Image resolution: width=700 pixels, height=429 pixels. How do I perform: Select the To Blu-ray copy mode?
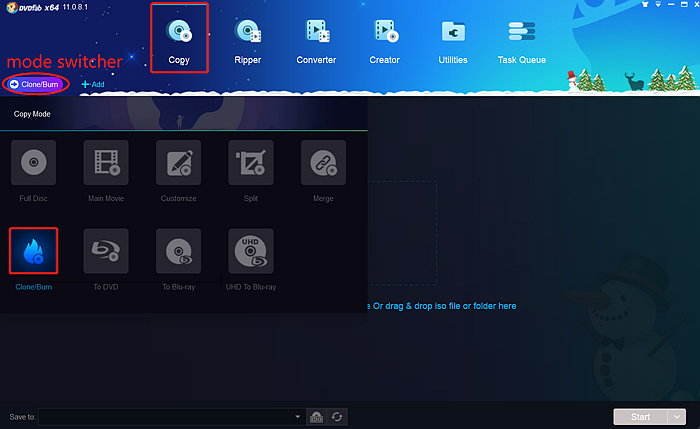(179, 259)
